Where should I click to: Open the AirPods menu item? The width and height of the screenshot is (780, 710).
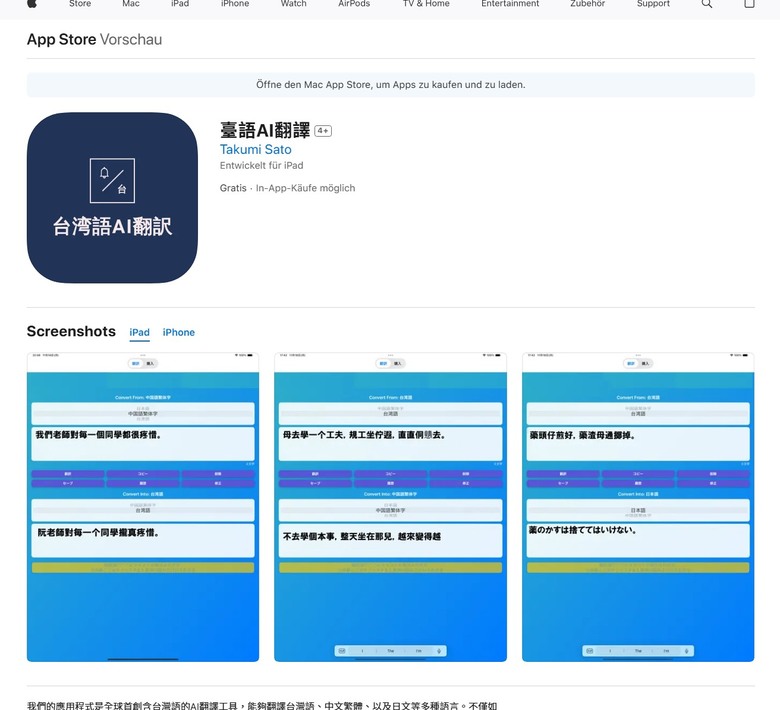(354, 3)
